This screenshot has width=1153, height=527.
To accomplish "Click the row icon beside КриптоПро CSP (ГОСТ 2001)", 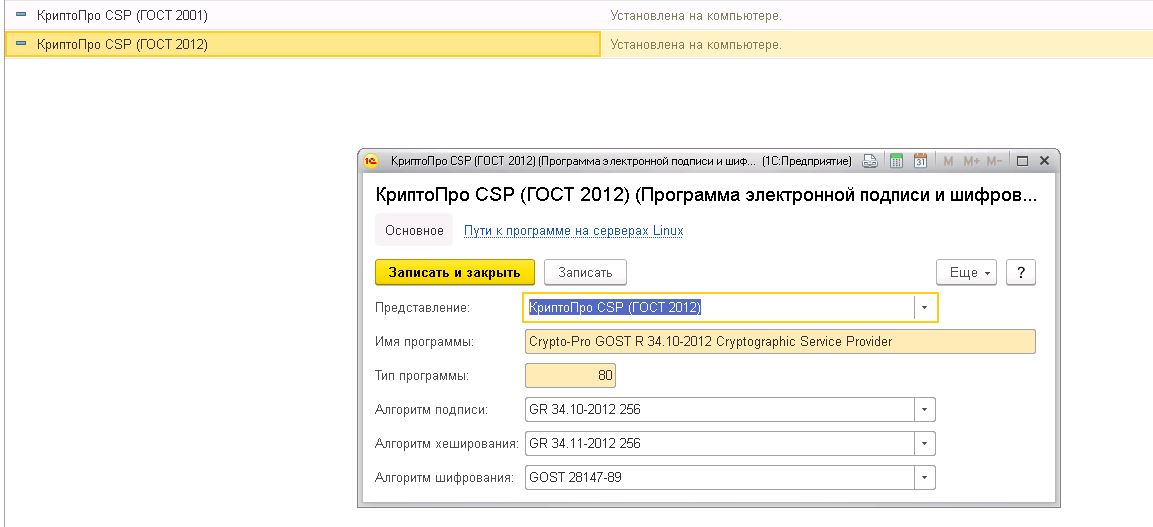I will pos(21,15).
